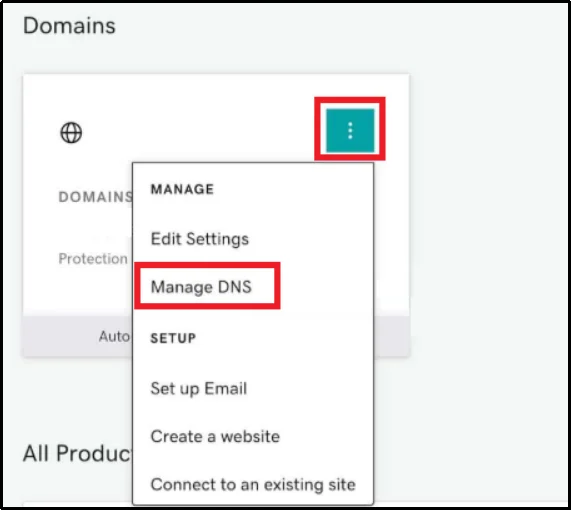This screenshot has height=511, width=572.
Task: Click the globe domain icon
Action: [x=71, y=132]
